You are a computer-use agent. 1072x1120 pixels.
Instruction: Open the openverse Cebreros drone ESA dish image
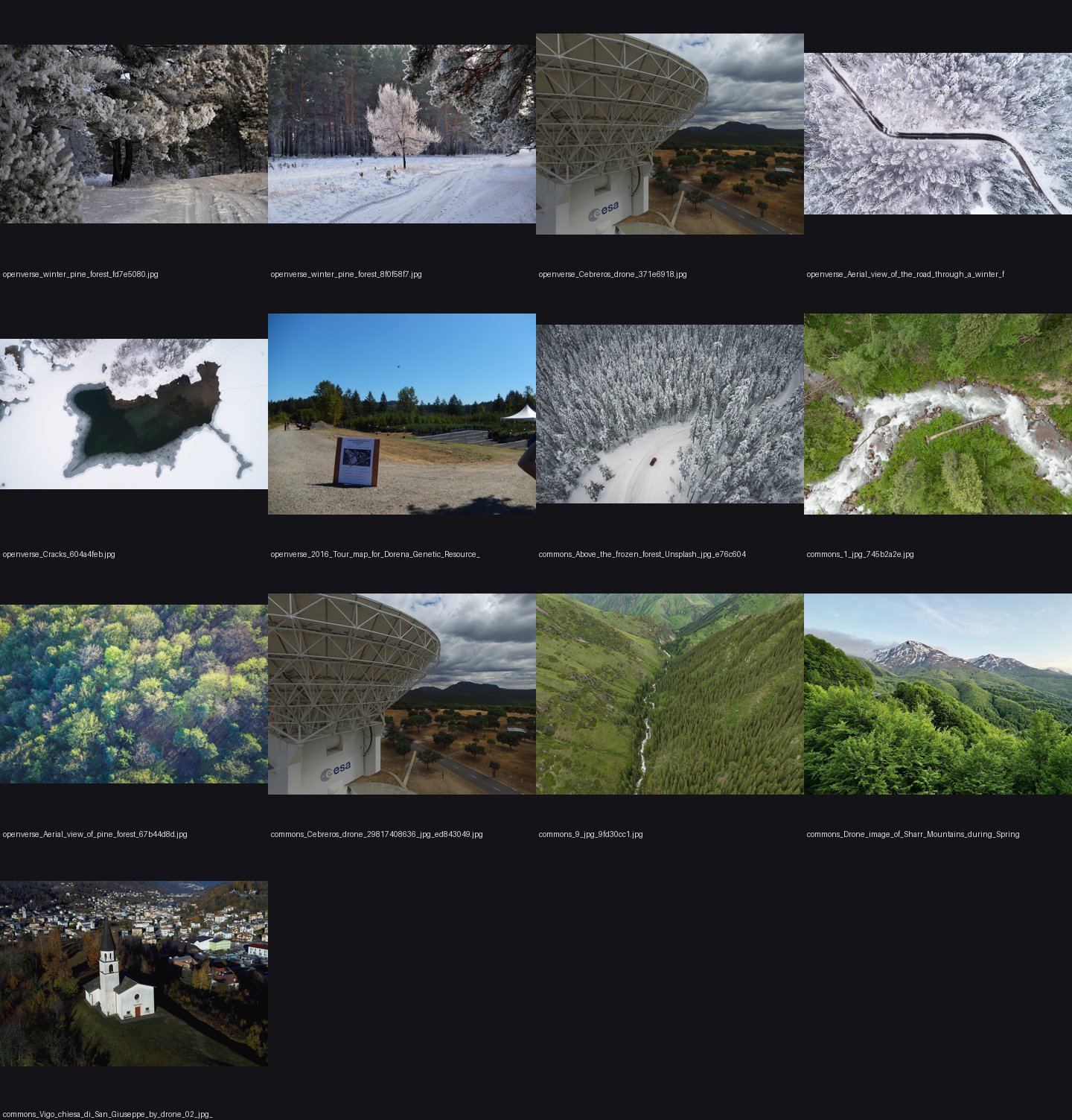click(670, 134)
